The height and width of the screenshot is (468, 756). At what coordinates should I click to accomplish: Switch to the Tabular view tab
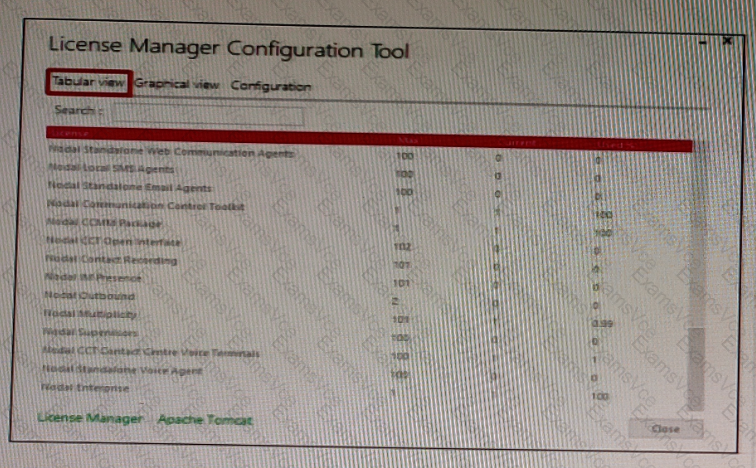pos(87,83)
